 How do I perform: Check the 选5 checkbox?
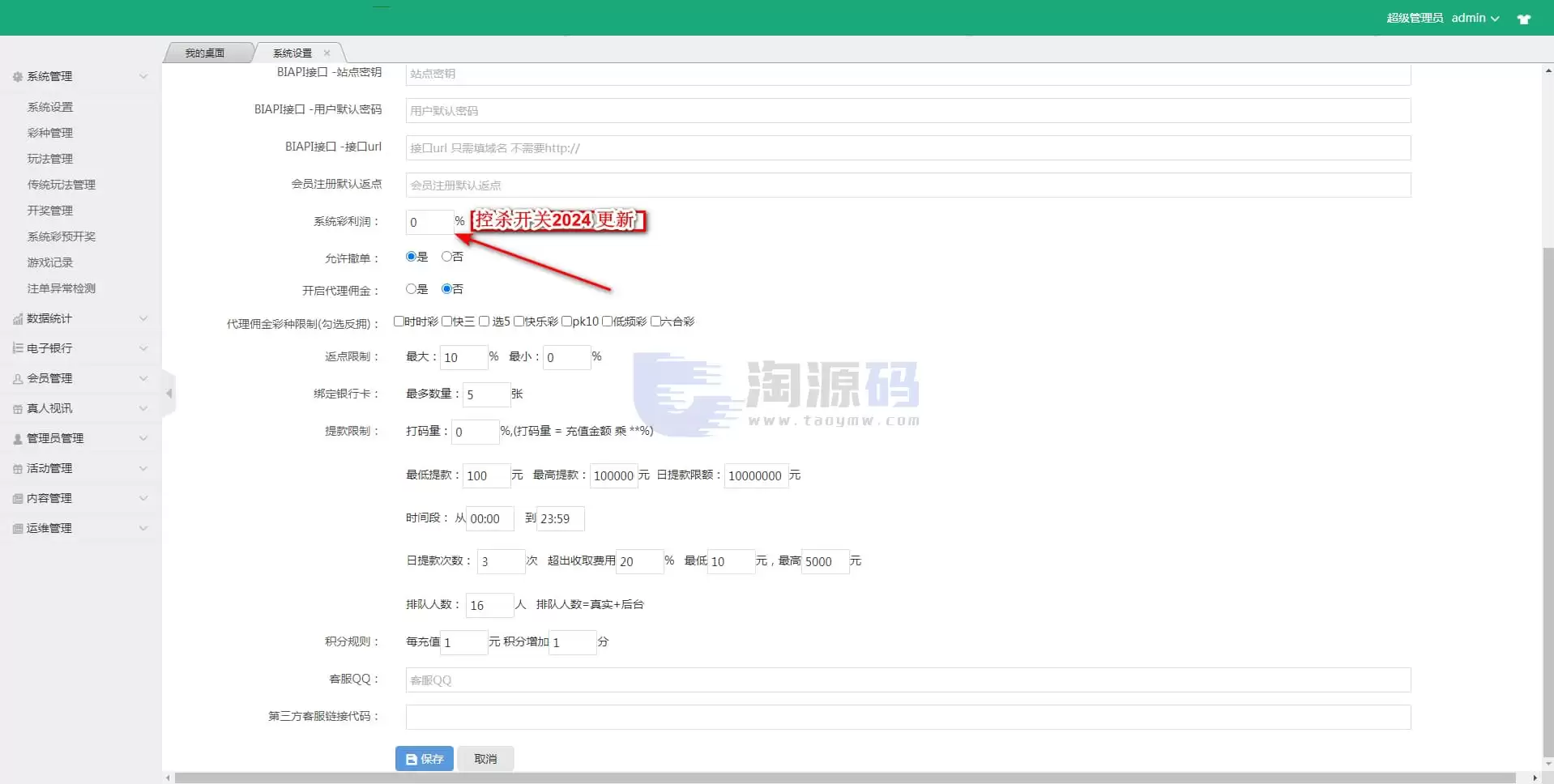point(484,322)
